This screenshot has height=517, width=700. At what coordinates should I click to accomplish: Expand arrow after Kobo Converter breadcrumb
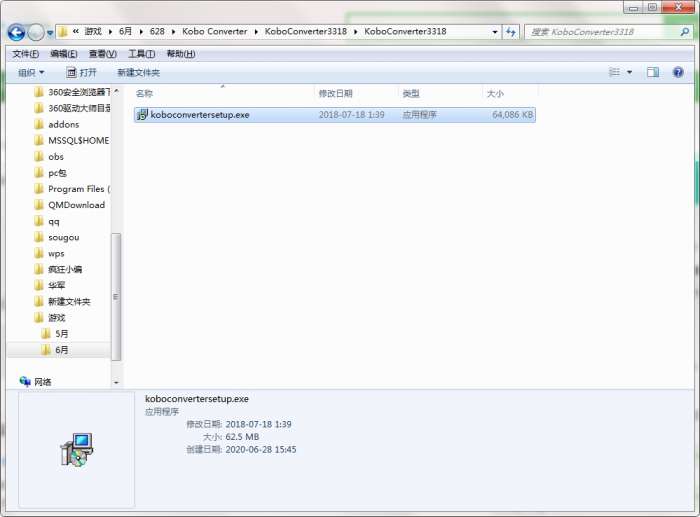[256, 32]
